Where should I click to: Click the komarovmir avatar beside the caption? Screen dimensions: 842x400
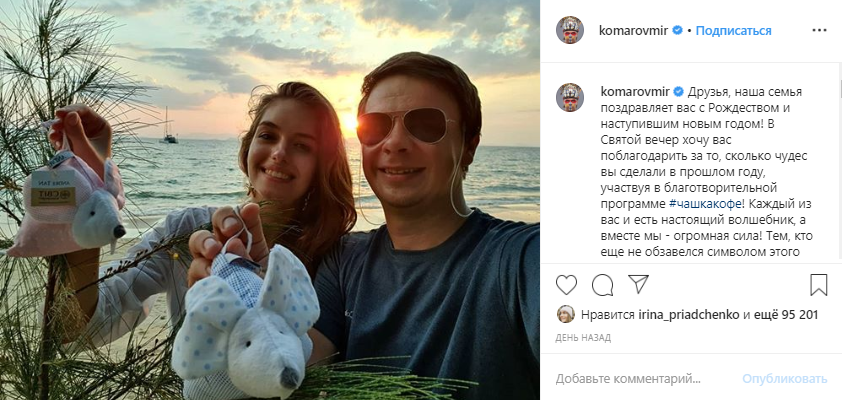(x=570, y=97)
